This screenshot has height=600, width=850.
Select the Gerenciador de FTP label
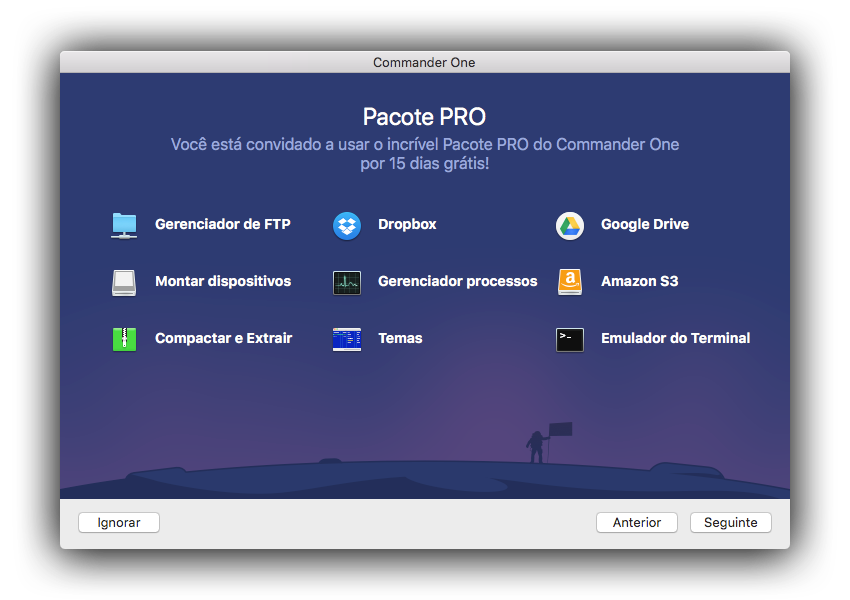pyautogui.click(x=222, y=224)
